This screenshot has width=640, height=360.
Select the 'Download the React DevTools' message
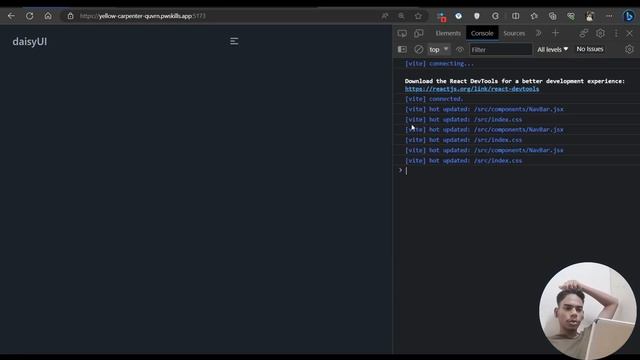pos(514,81)
